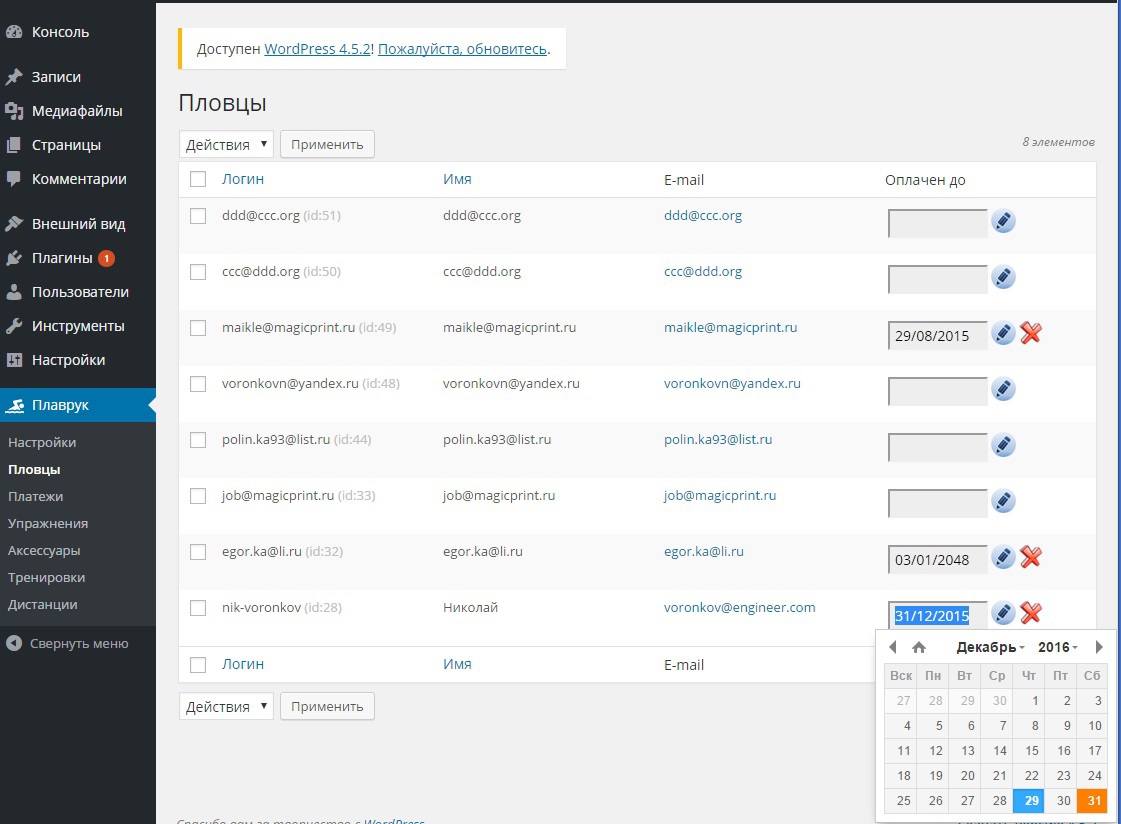Click the Плагины icon in the sidebar
The width and height of the screenshot is (1121, 824).
click(14, 258)
